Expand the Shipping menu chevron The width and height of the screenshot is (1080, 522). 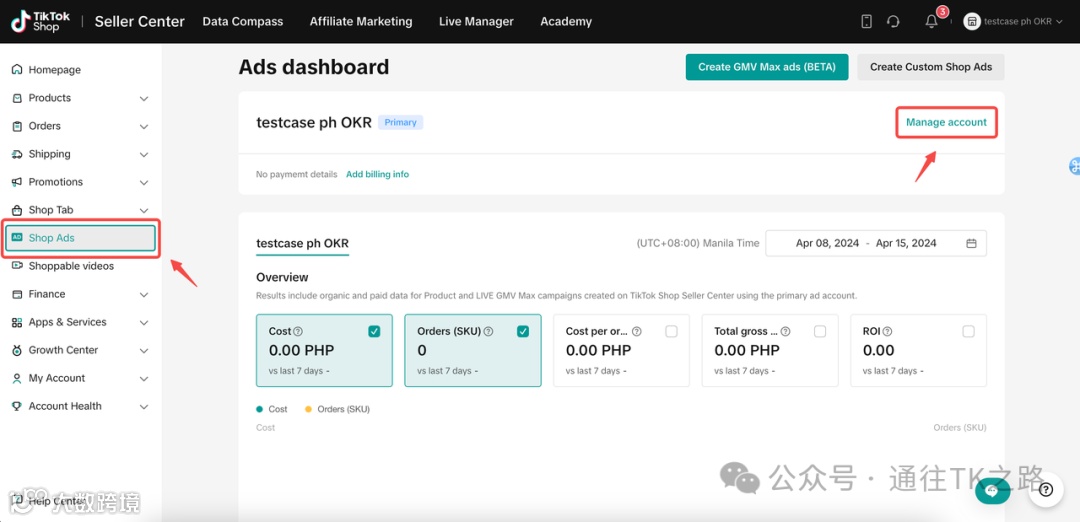(144, 155)
